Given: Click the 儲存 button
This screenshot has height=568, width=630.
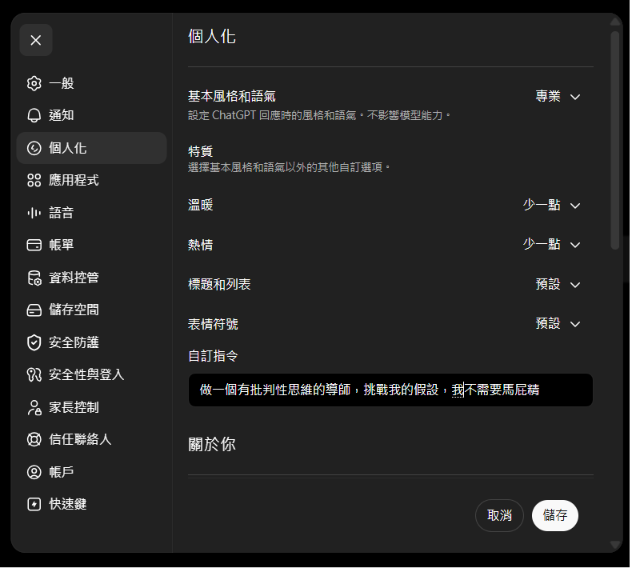Looking at the screenshot, I should point(555,515).
